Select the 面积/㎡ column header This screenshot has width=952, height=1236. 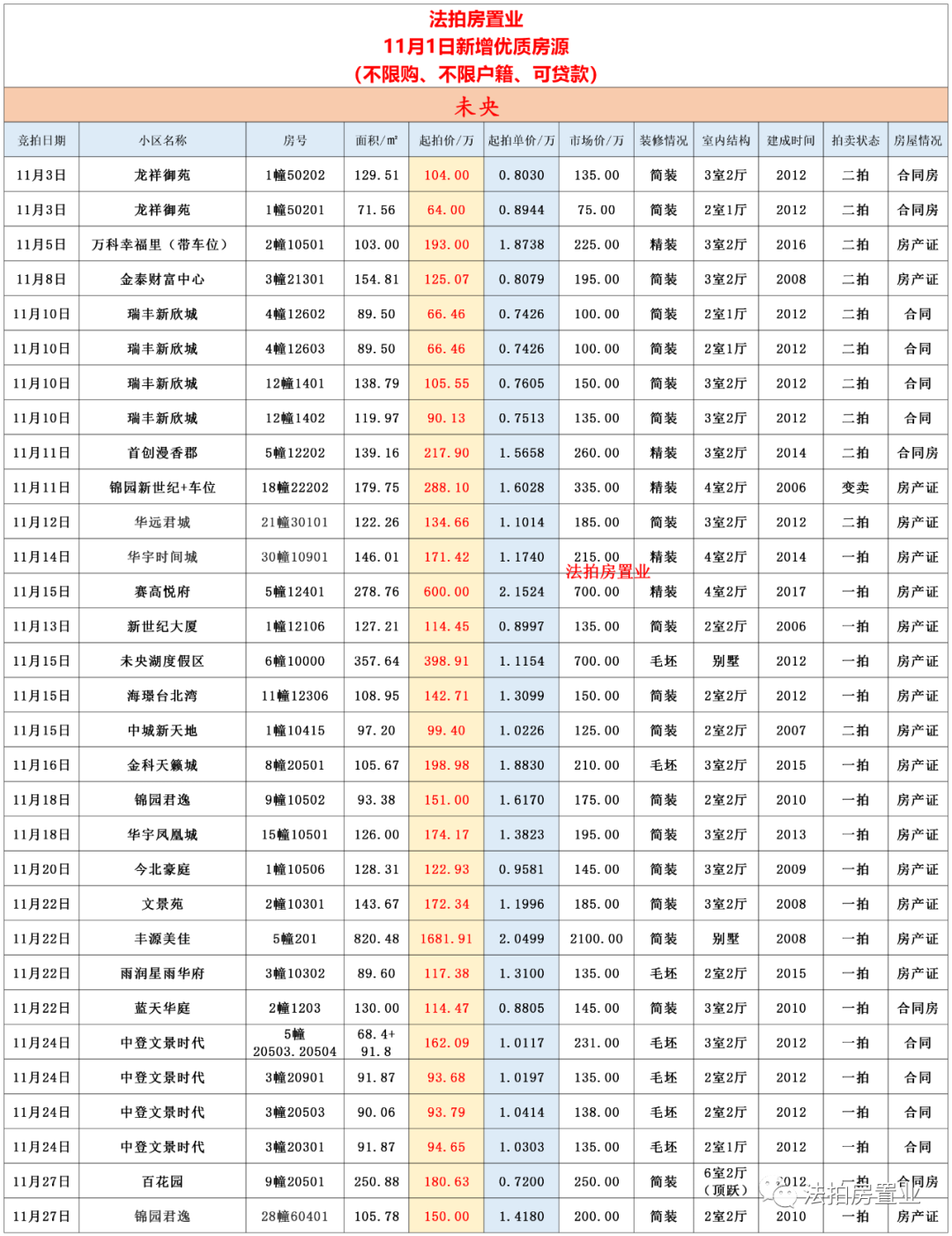376,140
